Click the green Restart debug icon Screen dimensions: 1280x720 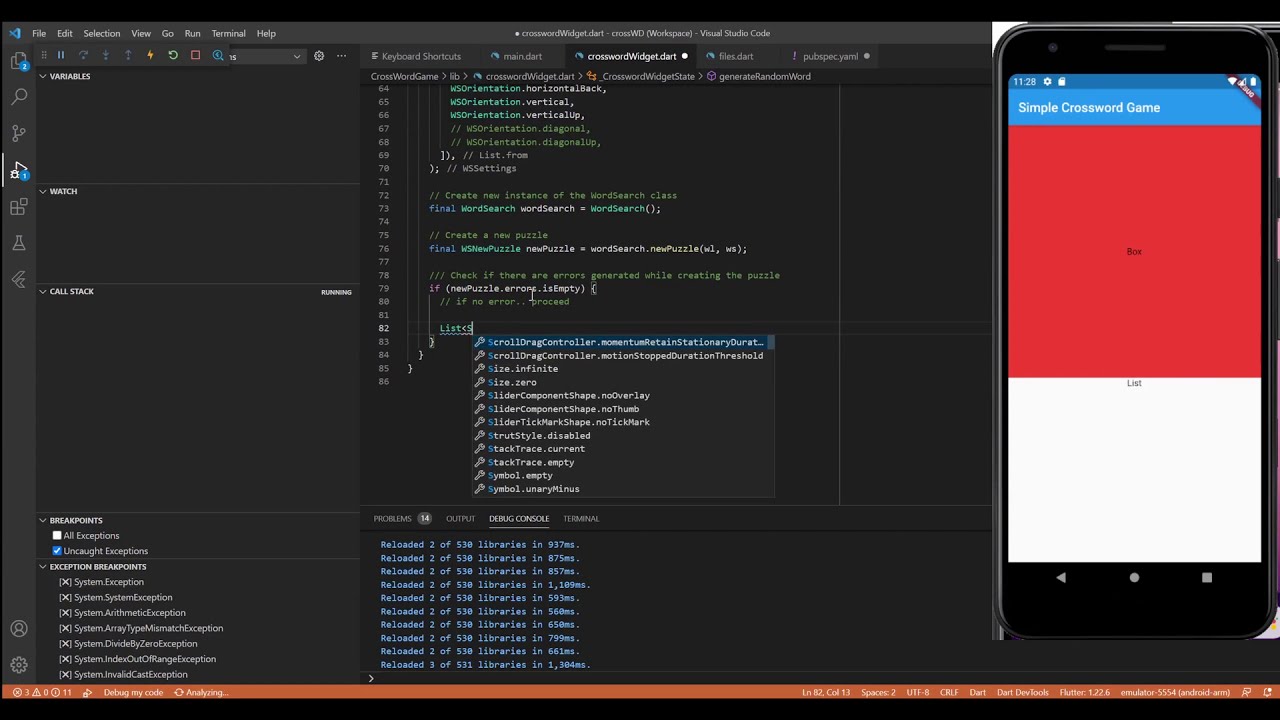coord(173,56)
